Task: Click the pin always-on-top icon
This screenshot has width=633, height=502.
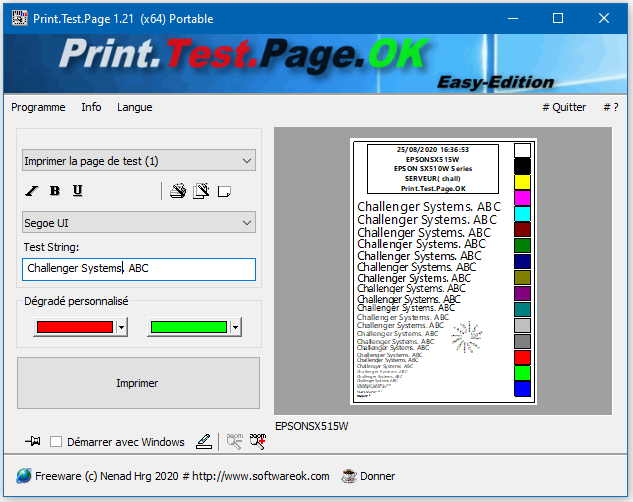Action: pyautogui.click(x=33, y=441)
